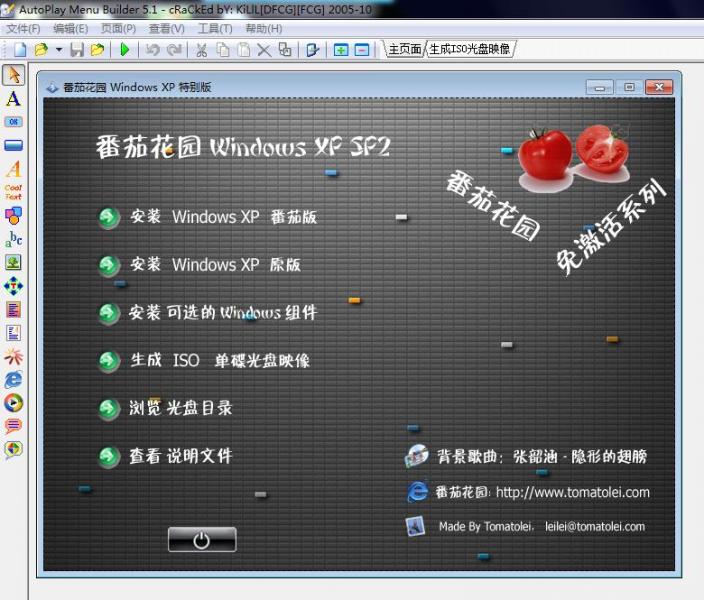Click the duplicate objects icon

[x=285, y=49]
